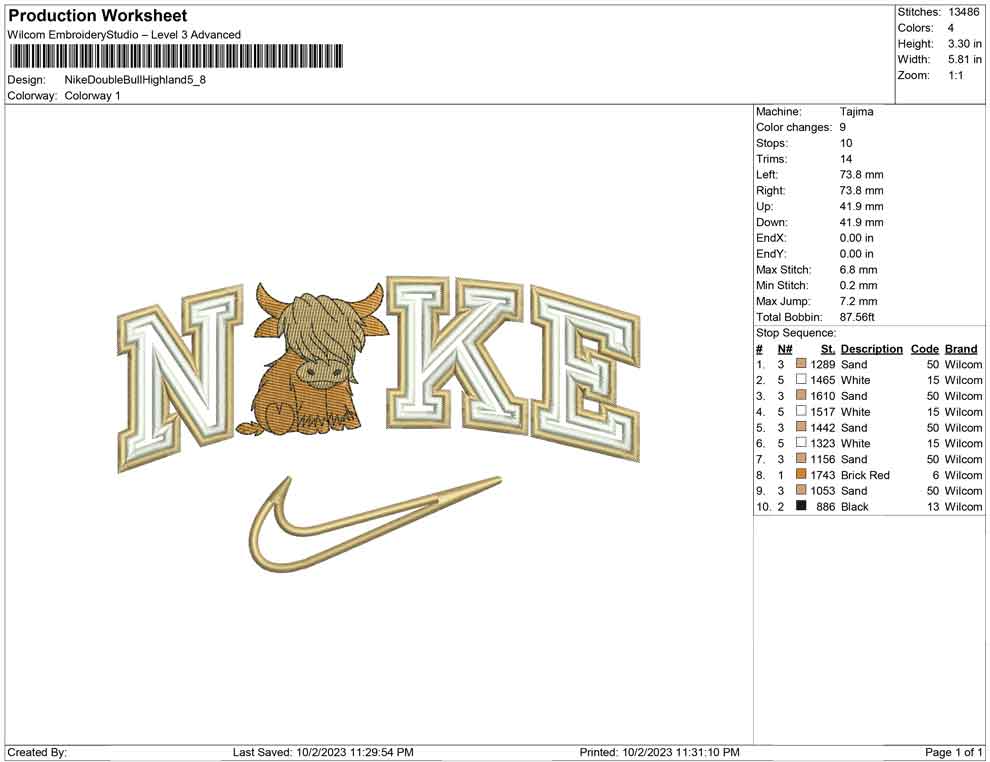Click the Color changes value '9'
990x762 pixels.
(842, 127)
